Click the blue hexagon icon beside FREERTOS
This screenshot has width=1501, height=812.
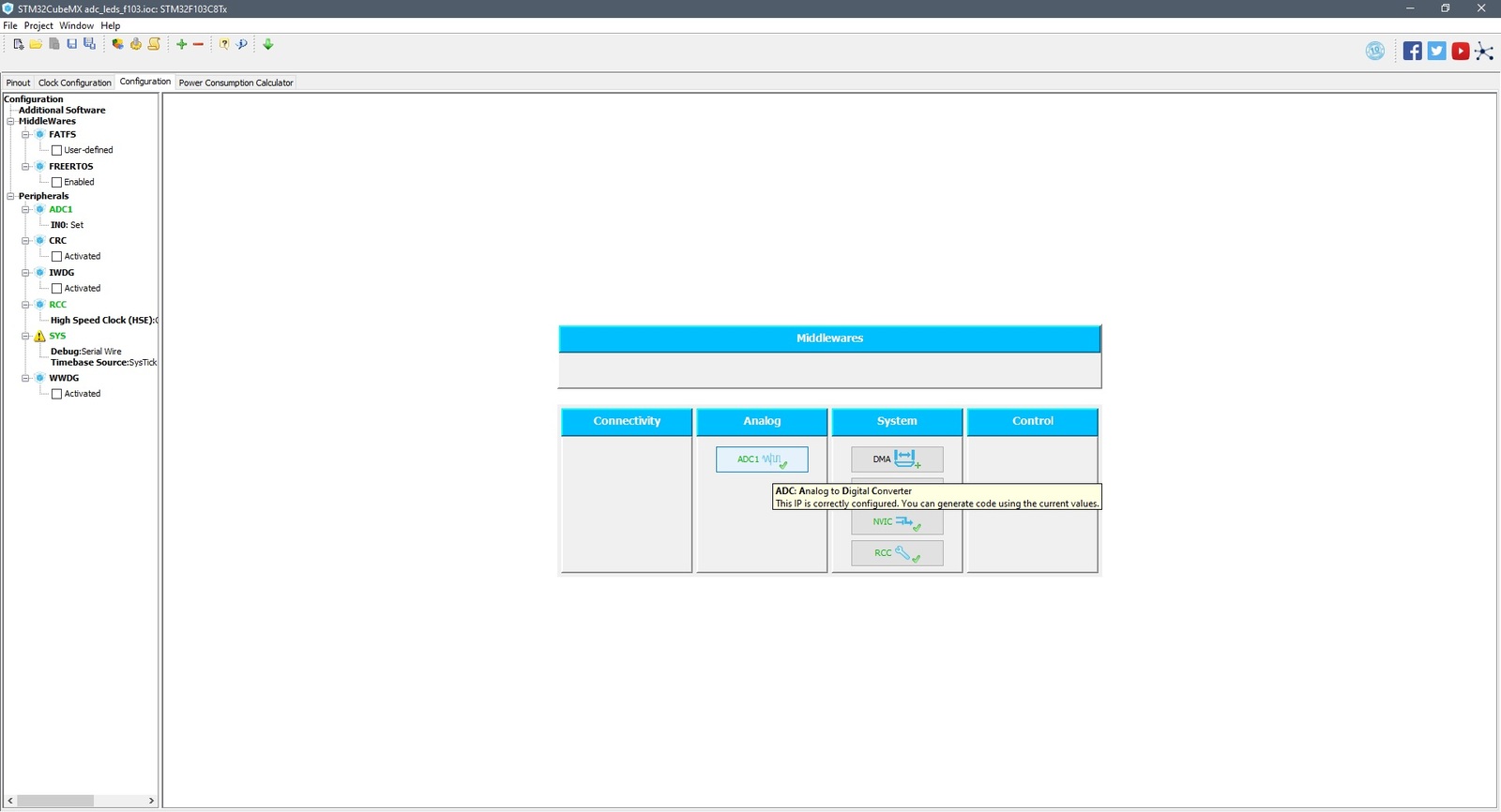tap(39, 166)
